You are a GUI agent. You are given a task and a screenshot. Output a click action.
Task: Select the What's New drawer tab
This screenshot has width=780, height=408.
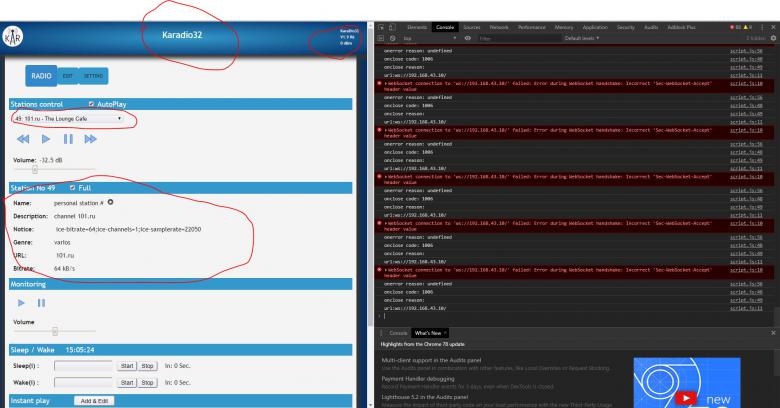(x=428, y=333)
